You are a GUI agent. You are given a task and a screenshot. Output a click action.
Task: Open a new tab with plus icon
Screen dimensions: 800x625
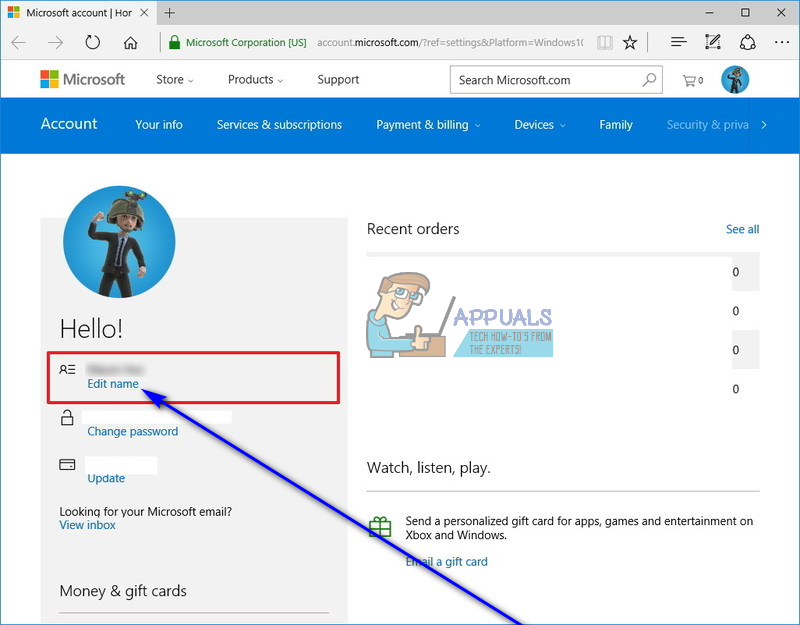click(169, 13)
